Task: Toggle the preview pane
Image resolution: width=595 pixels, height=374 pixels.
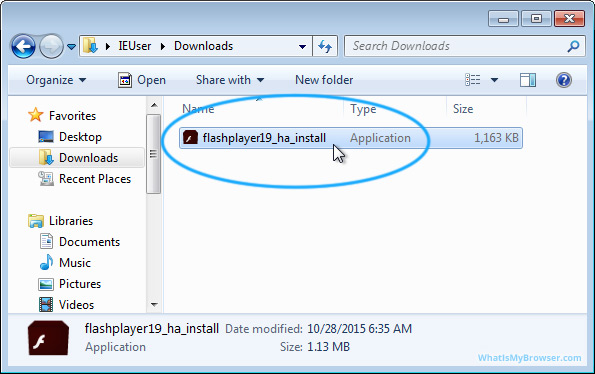Action: pyautogui.click(x=528, y=80)
